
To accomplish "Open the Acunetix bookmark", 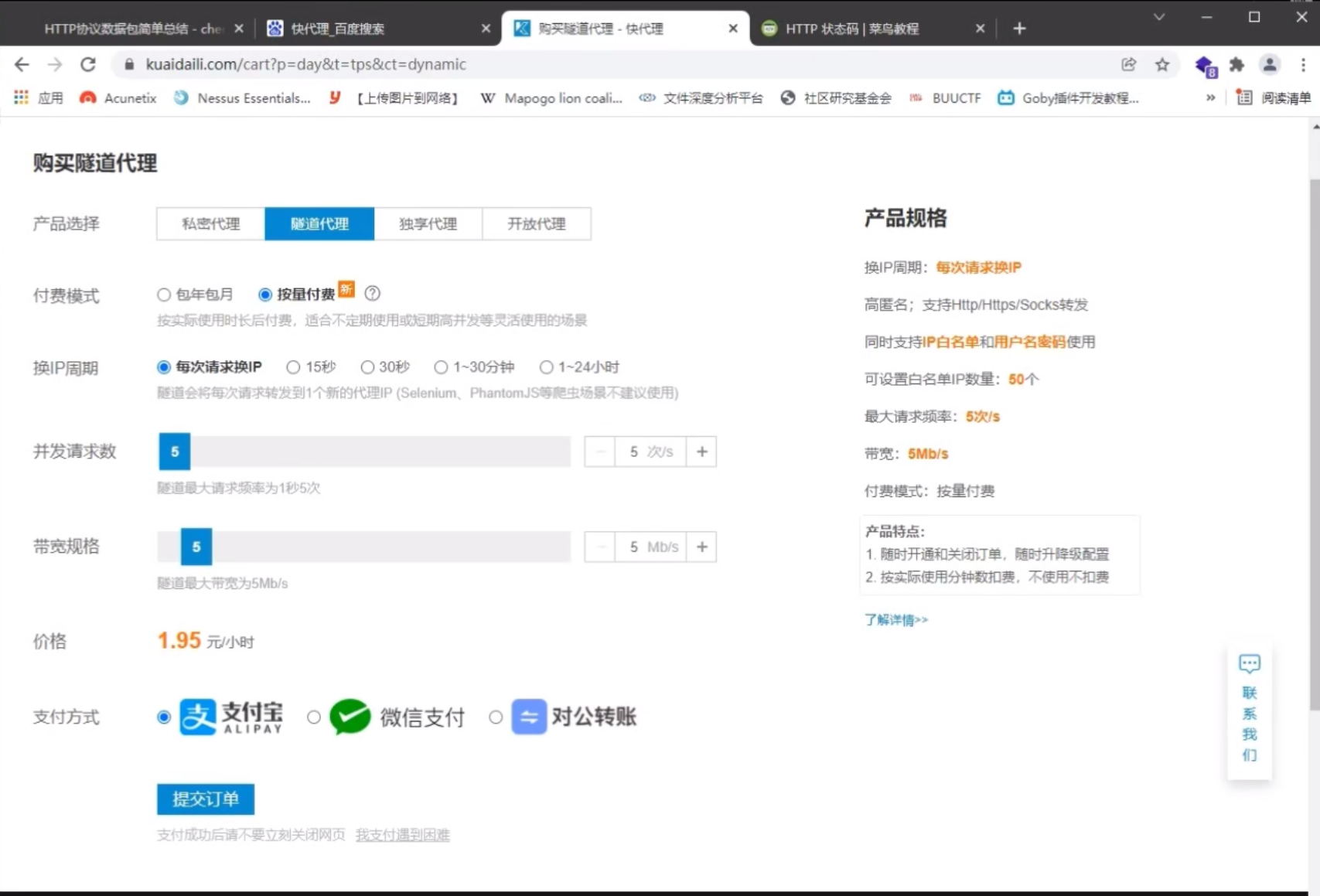I will pyautogui.click(x=118, y=97).
